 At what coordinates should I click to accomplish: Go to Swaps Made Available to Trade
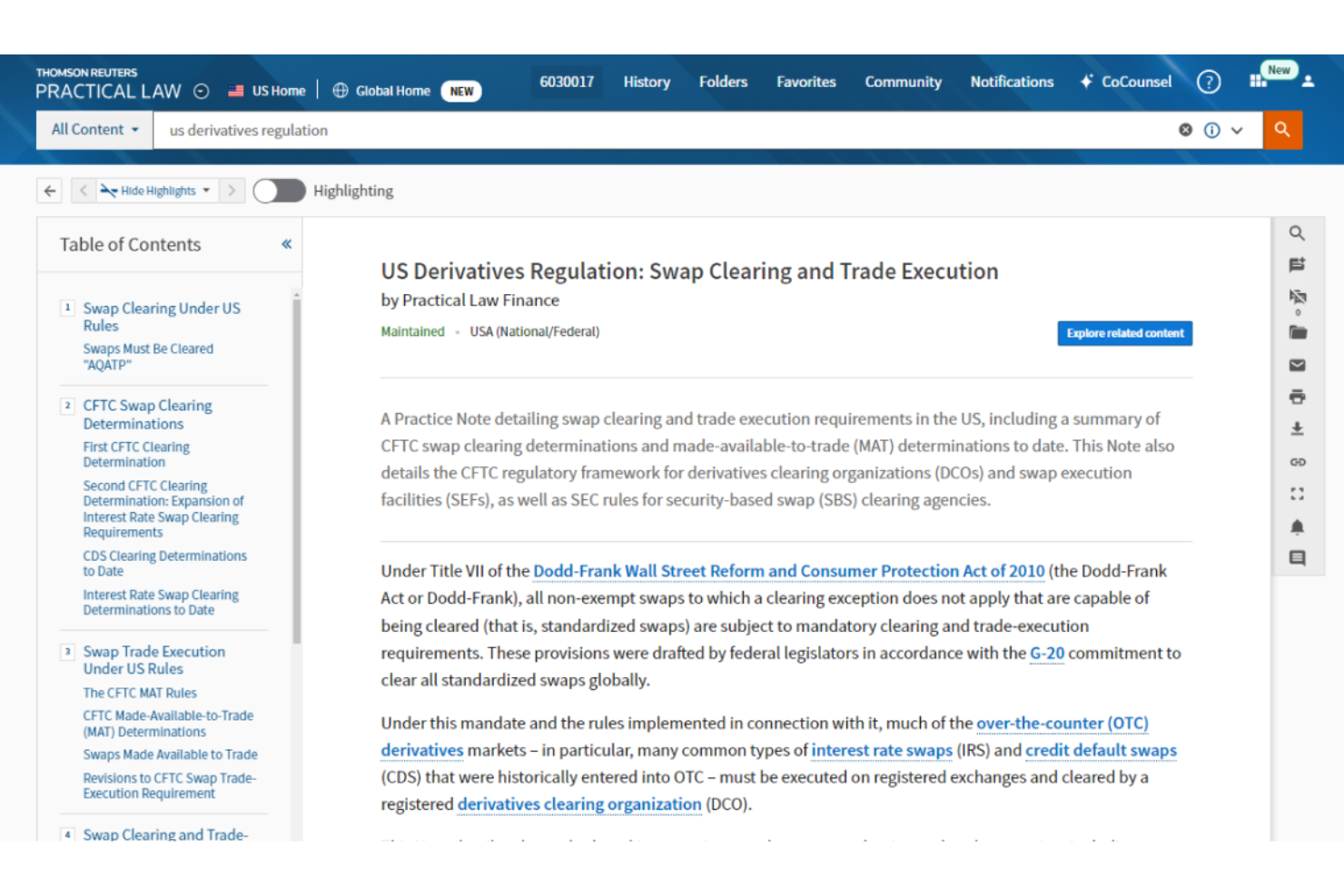pyautogui.click(x=170, y=754)
